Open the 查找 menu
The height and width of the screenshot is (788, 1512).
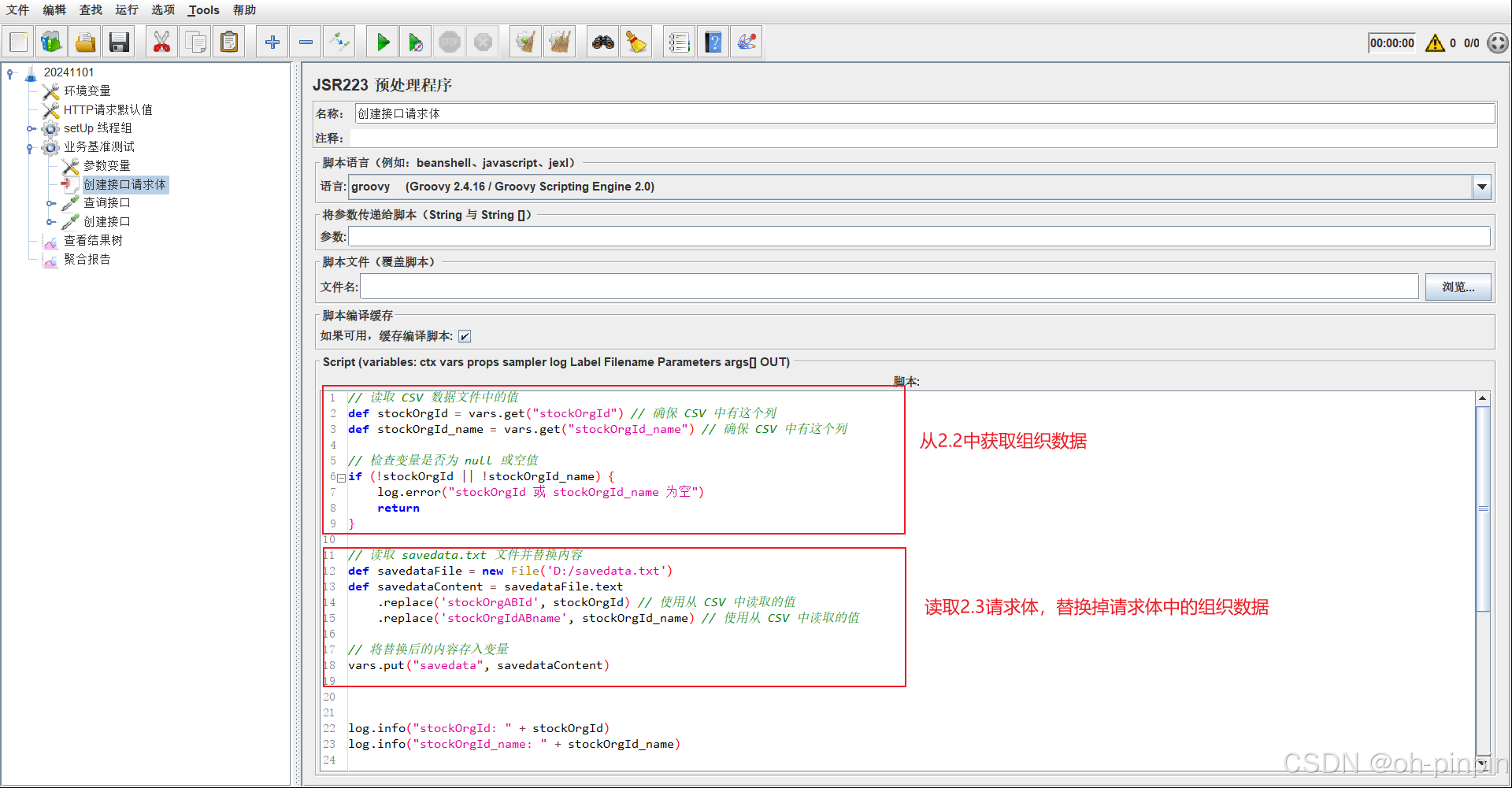(91, 10)
